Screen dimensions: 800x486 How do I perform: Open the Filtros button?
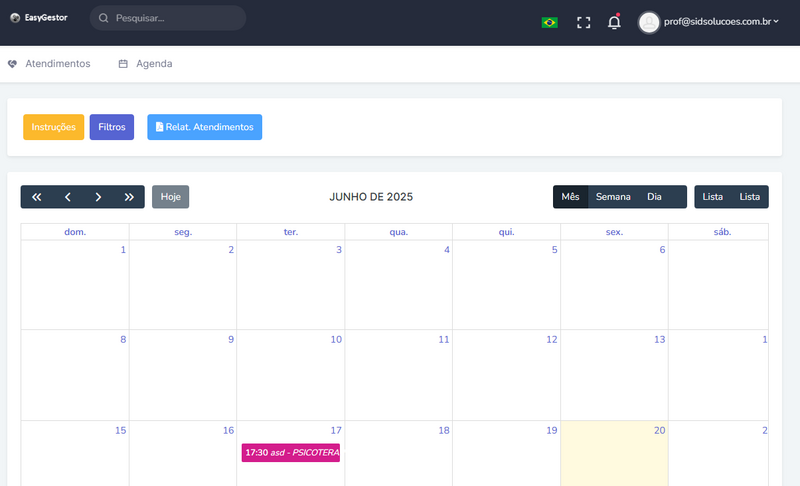[x=112, y=127]
